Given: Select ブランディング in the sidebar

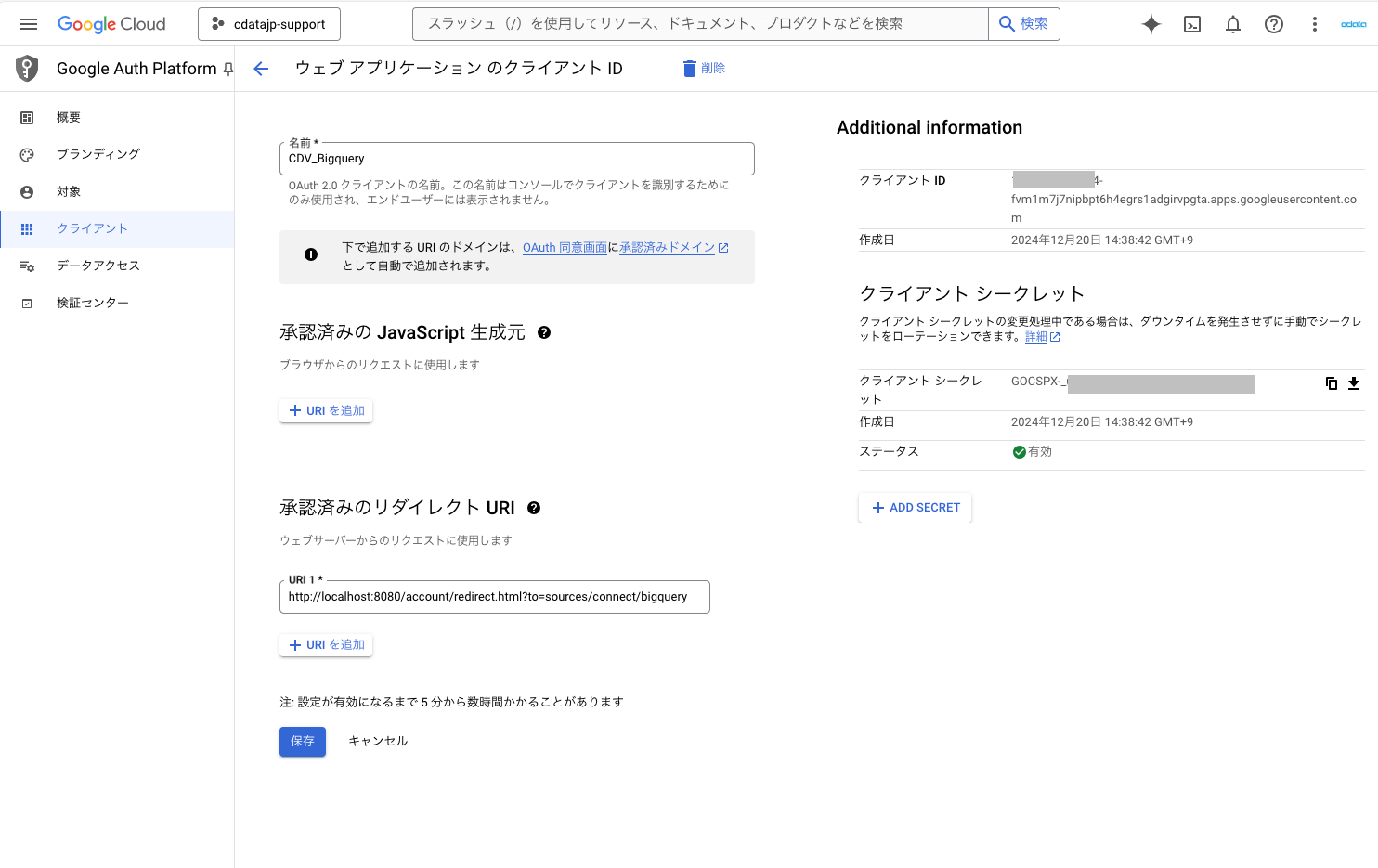Looking at the screenshot, I should coord(97,154).
